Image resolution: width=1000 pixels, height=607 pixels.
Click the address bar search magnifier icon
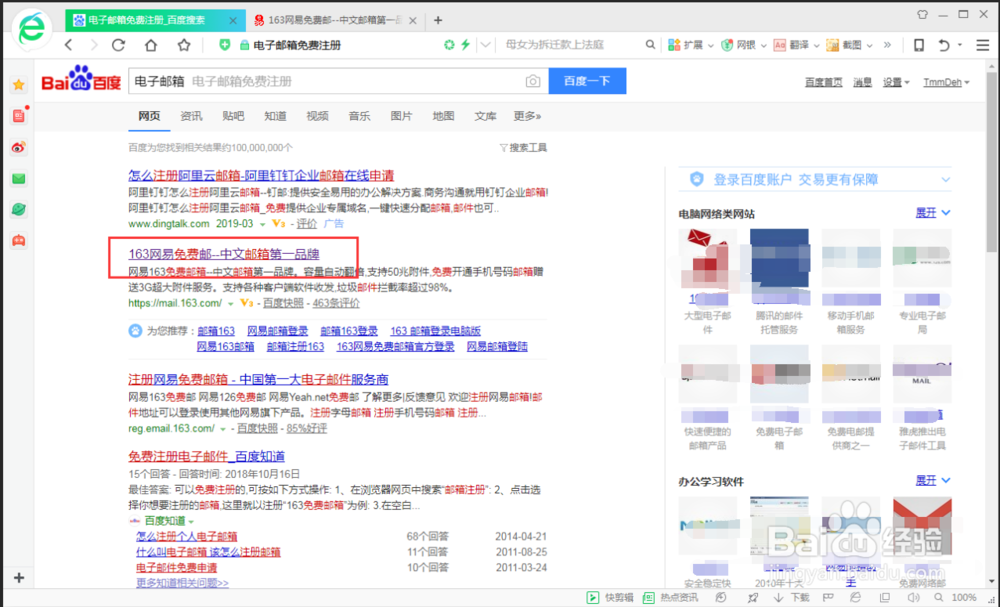click(x=650, y=45)
